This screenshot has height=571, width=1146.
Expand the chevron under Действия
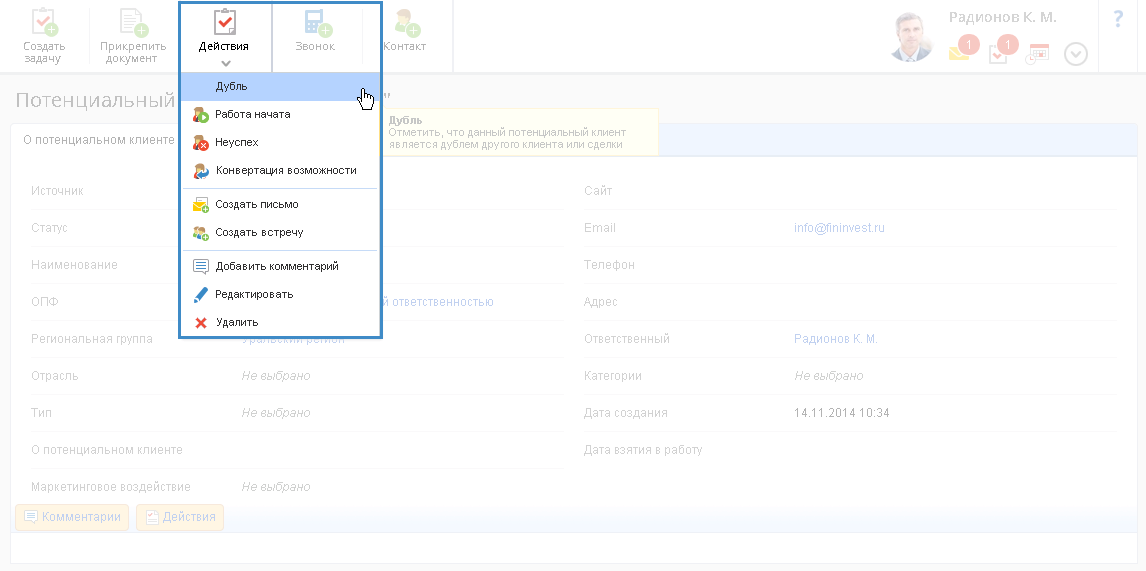coord(225,63)
